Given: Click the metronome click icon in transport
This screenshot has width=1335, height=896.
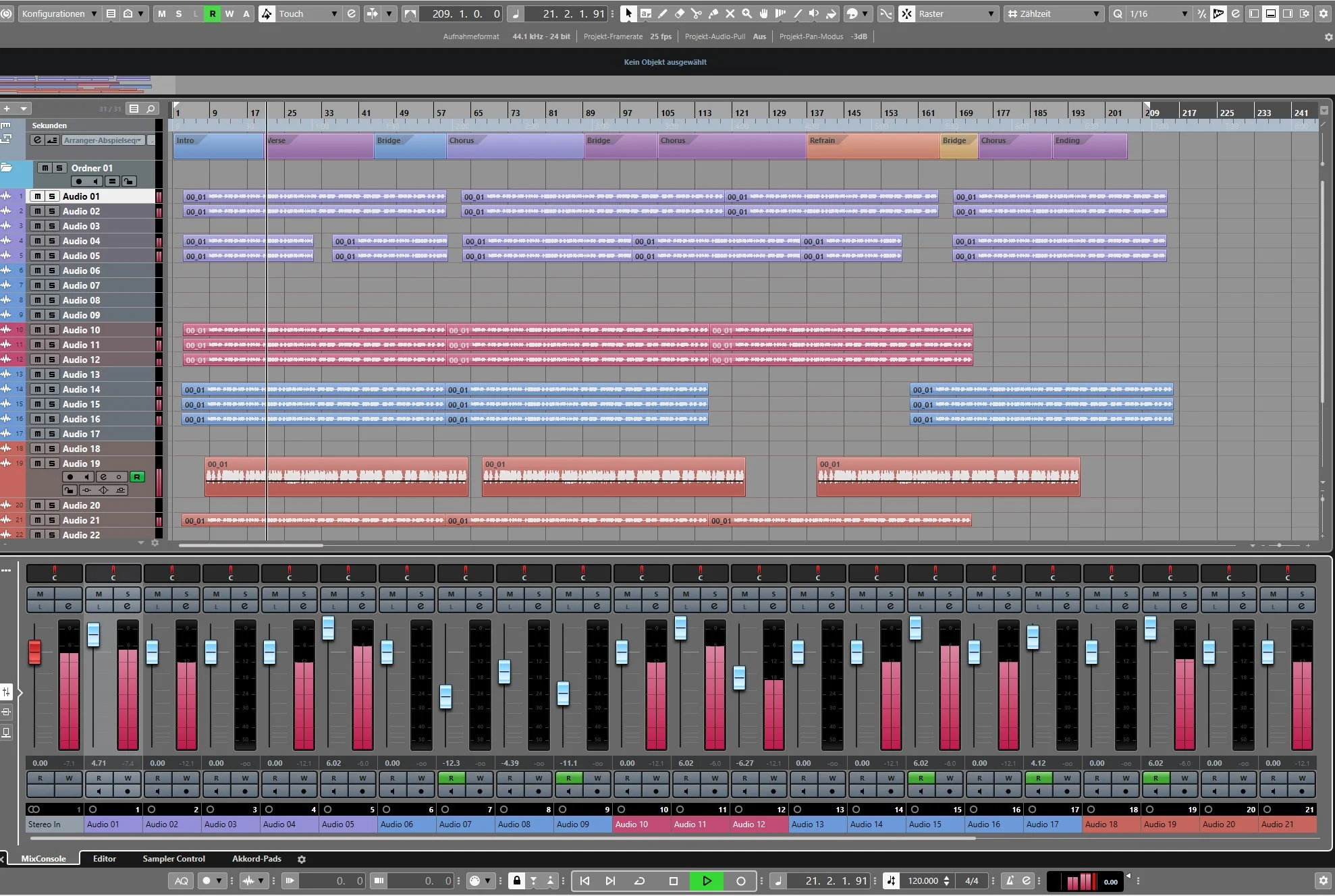Looking at the screenshot, I should click(1010, 880).
